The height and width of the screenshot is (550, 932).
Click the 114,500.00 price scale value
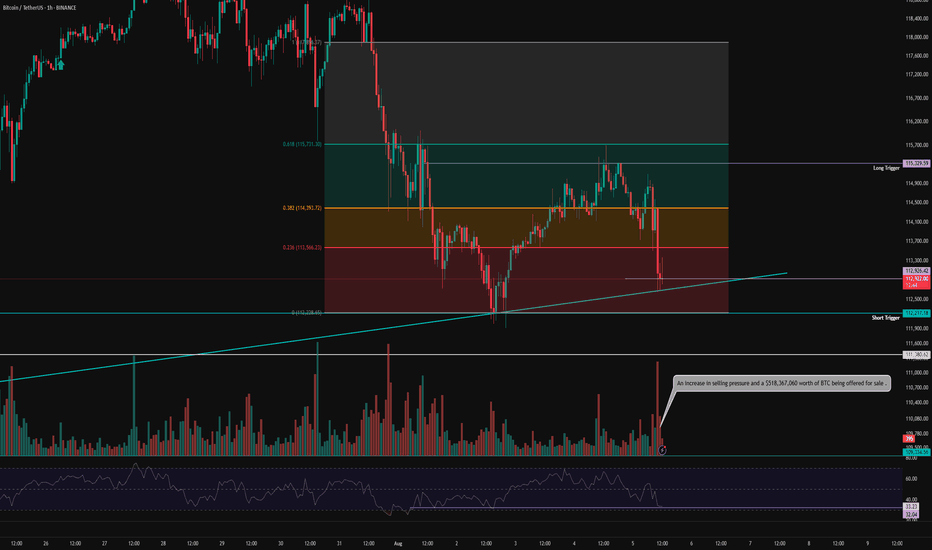[917, 202]
